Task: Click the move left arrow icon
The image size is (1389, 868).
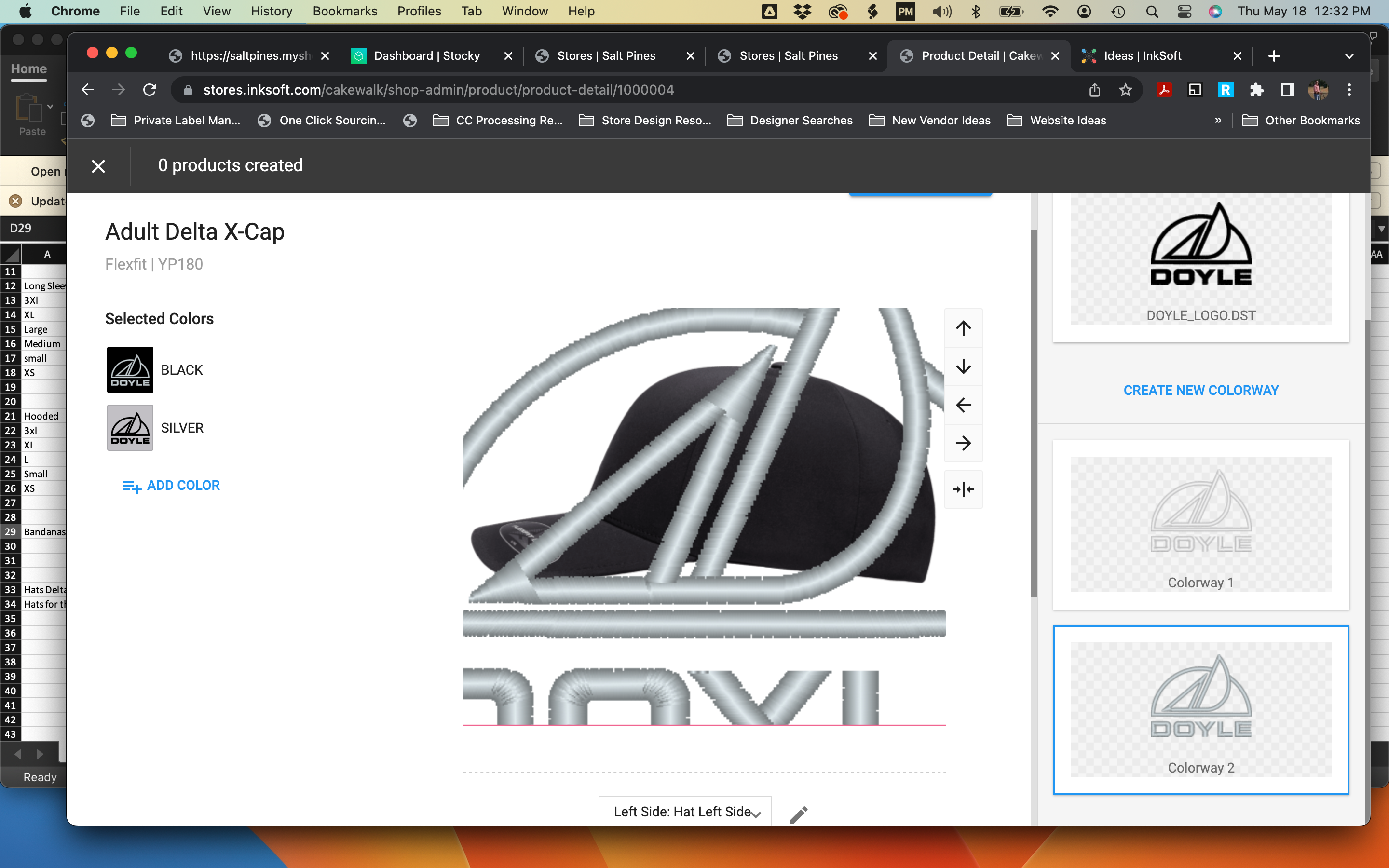Action: pyautogui.click(x=963, y=404)
